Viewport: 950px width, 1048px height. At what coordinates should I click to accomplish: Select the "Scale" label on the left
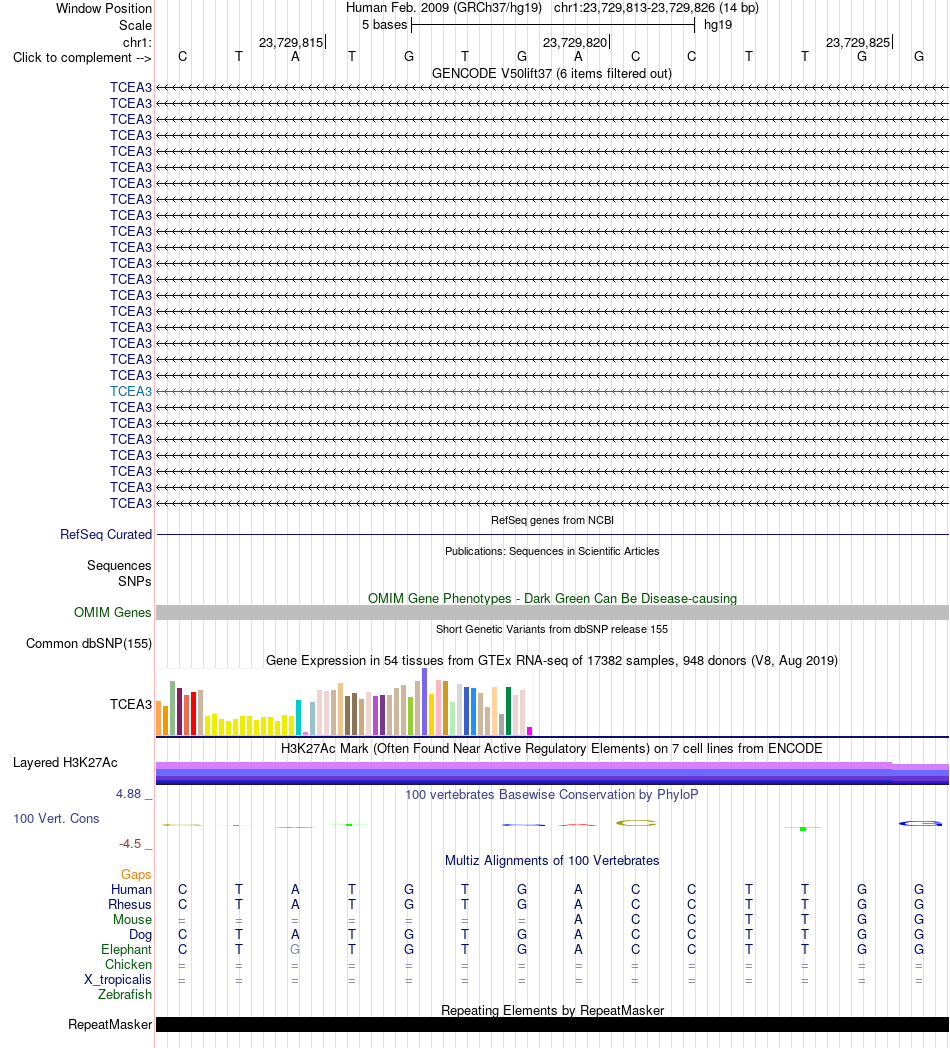[135, 25]
